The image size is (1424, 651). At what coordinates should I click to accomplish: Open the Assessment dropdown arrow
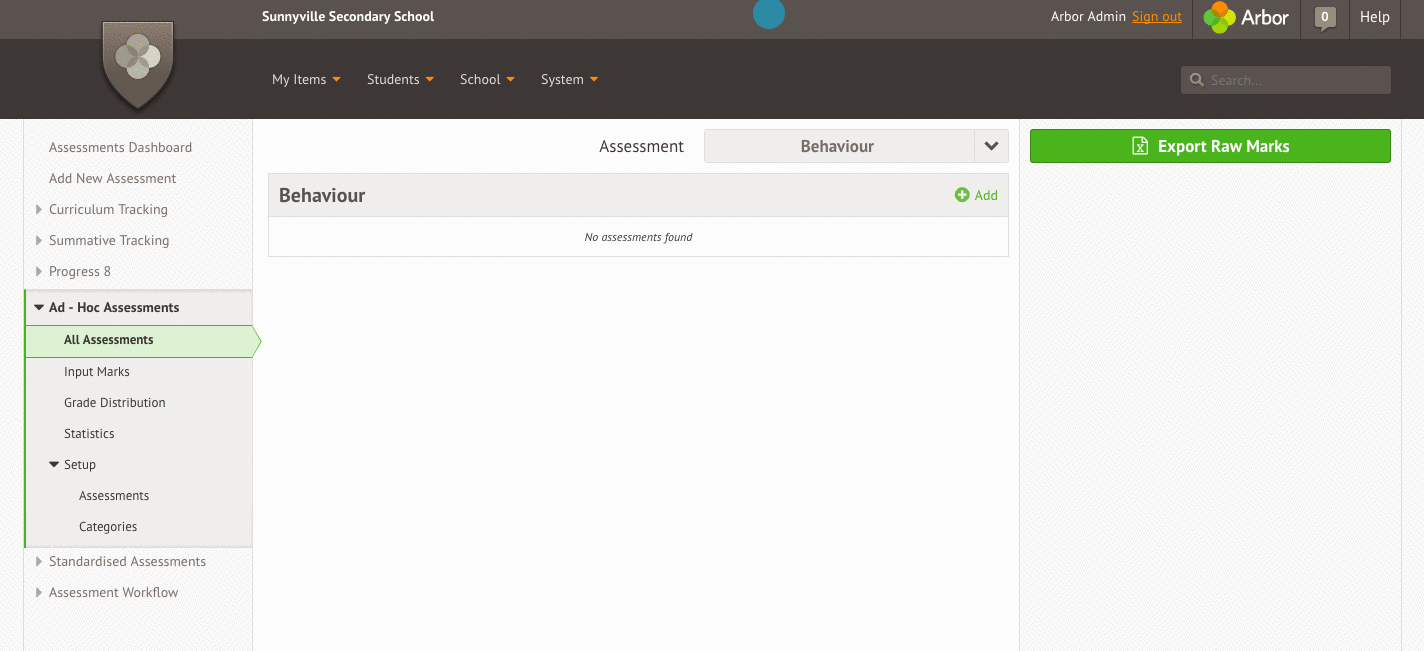pos(991,146)
